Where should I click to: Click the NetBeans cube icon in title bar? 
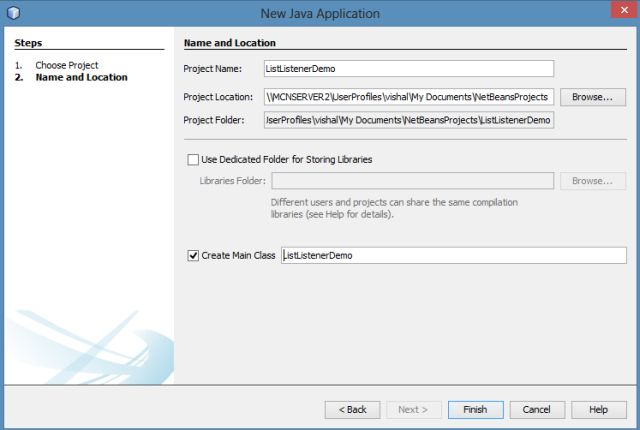pos(13,13)
